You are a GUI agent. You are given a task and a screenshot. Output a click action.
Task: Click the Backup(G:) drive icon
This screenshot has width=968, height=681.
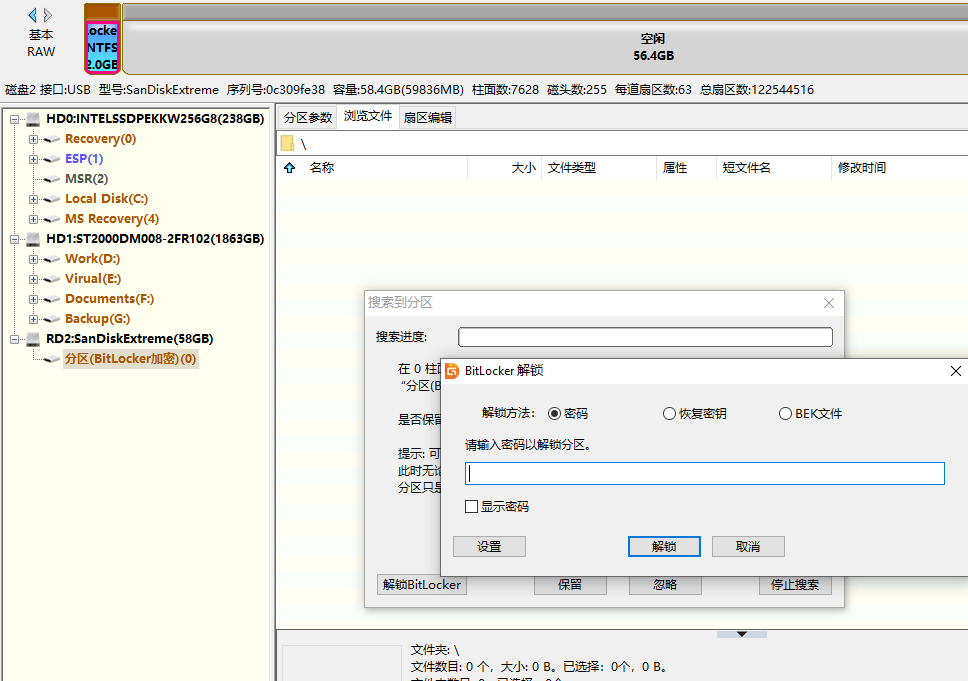pyautogui.click(x=51, y=320)
